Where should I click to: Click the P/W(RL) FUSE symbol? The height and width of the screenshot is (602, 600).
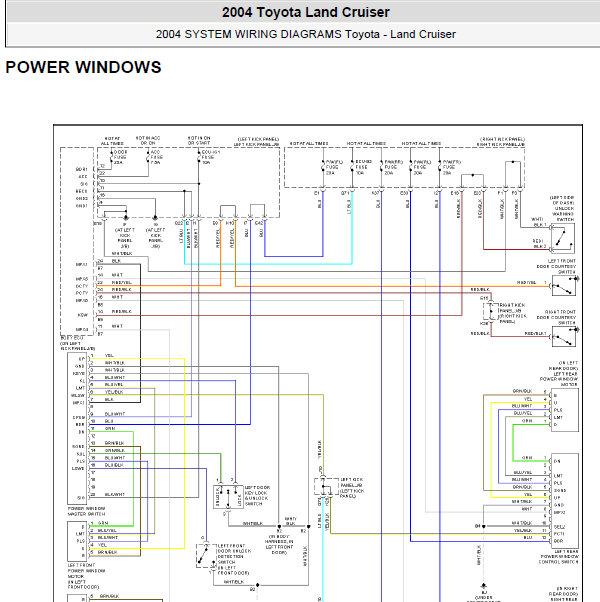pyautogui.click(x=411, y=167)
